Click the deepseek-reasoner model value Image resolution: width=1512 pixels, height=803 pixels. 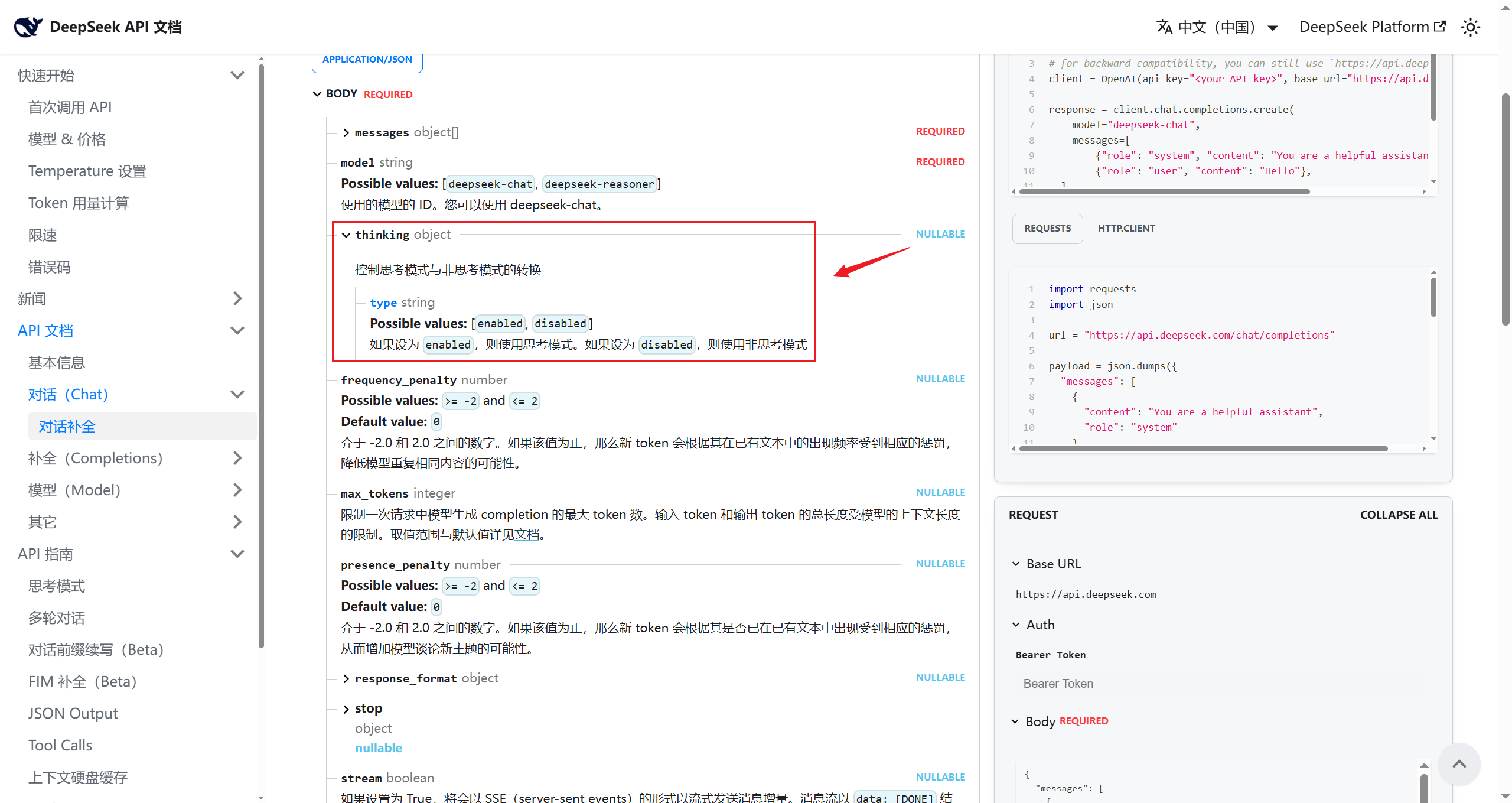[599, 184]
